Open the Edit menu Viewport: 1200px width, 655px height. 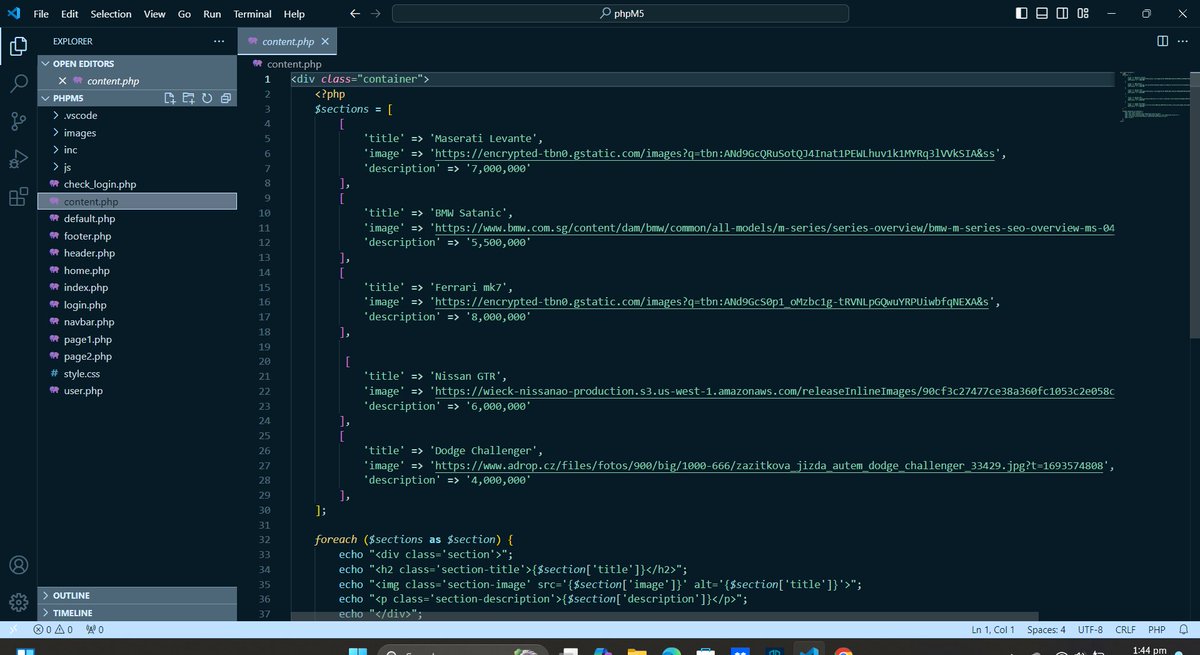[x=69, y=14]
